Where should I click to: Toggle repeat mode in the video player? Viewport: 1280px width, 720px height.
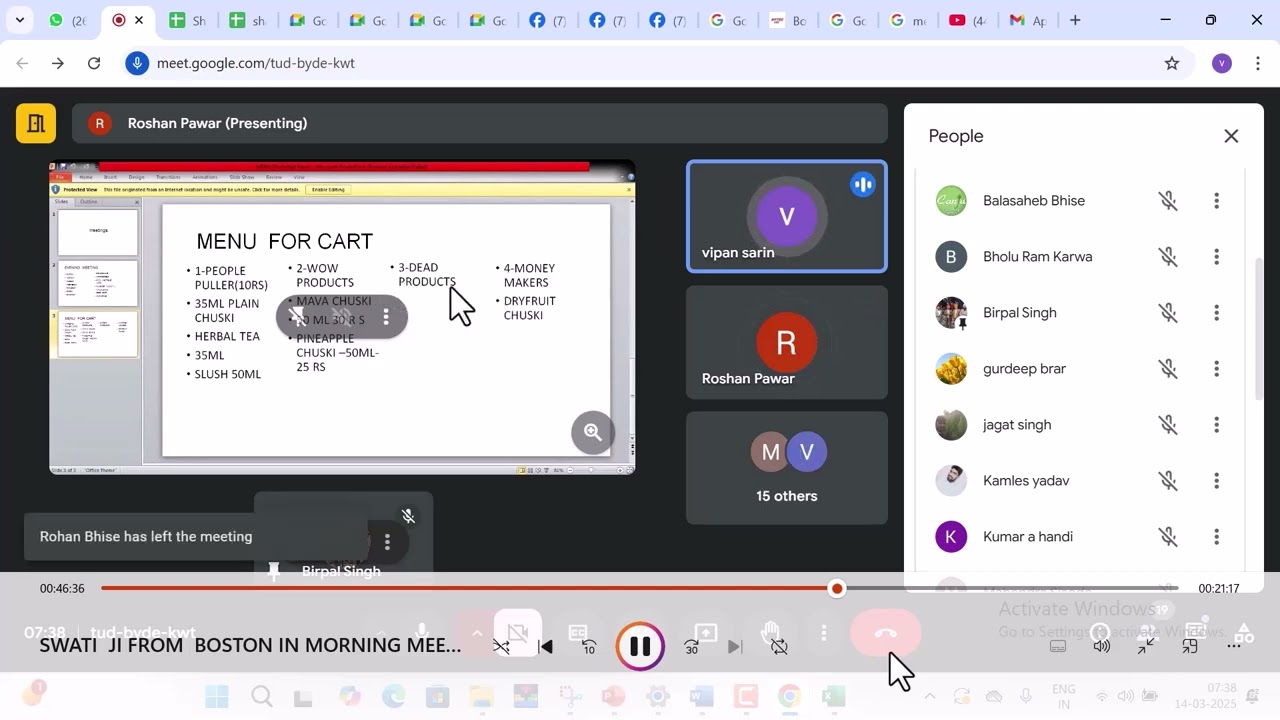click(779, 647)
